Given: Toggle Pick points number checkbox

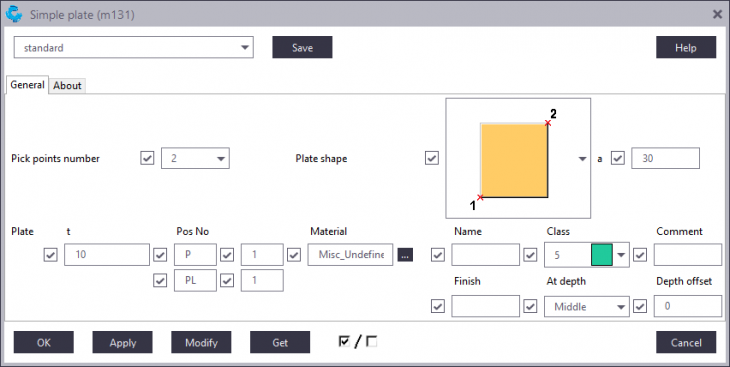Looking at the screenshot, I should (147, 158).
